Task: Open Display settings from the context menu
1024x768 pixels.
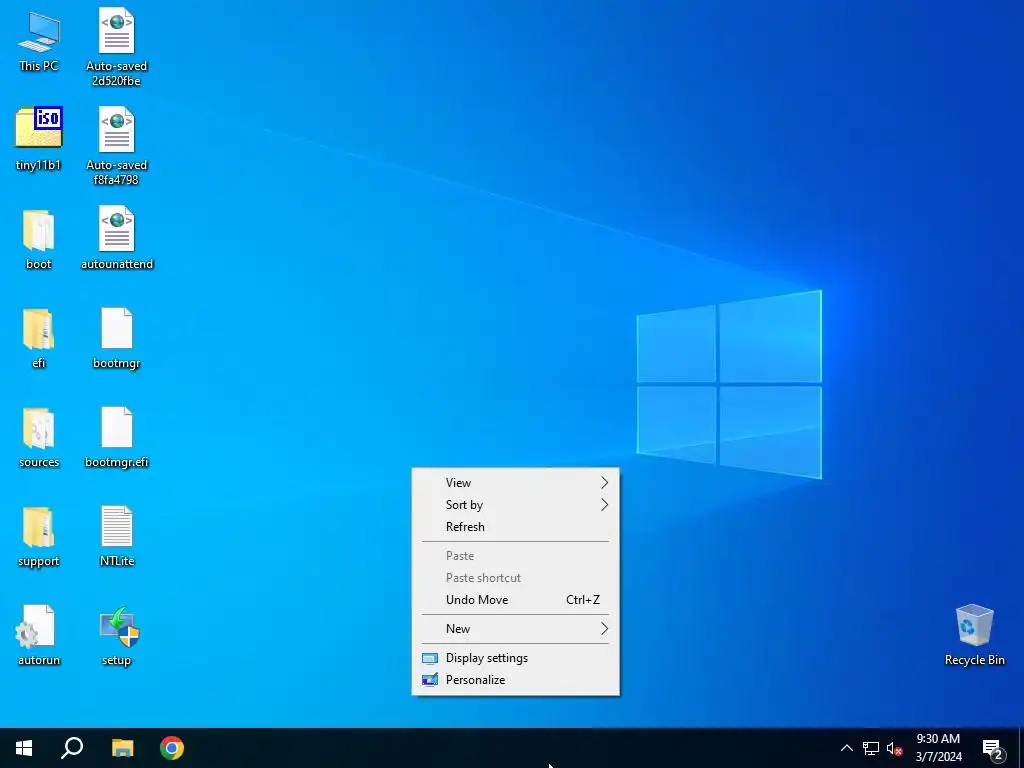Action: 515,658
